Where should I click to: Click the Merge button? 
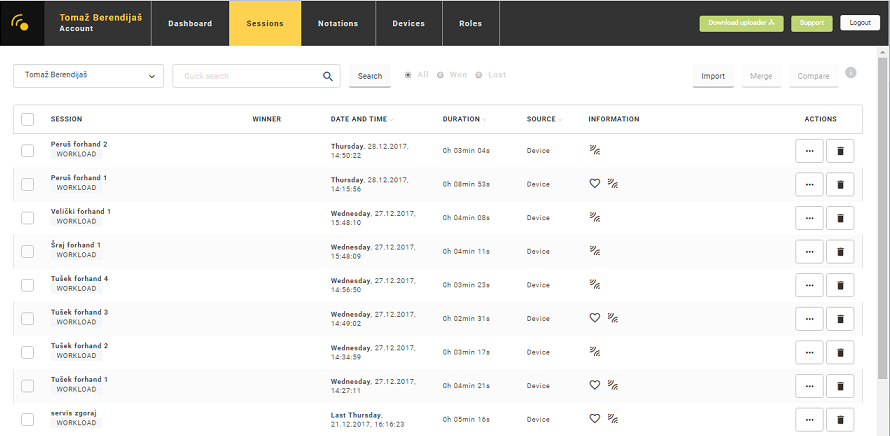[761, 76]
